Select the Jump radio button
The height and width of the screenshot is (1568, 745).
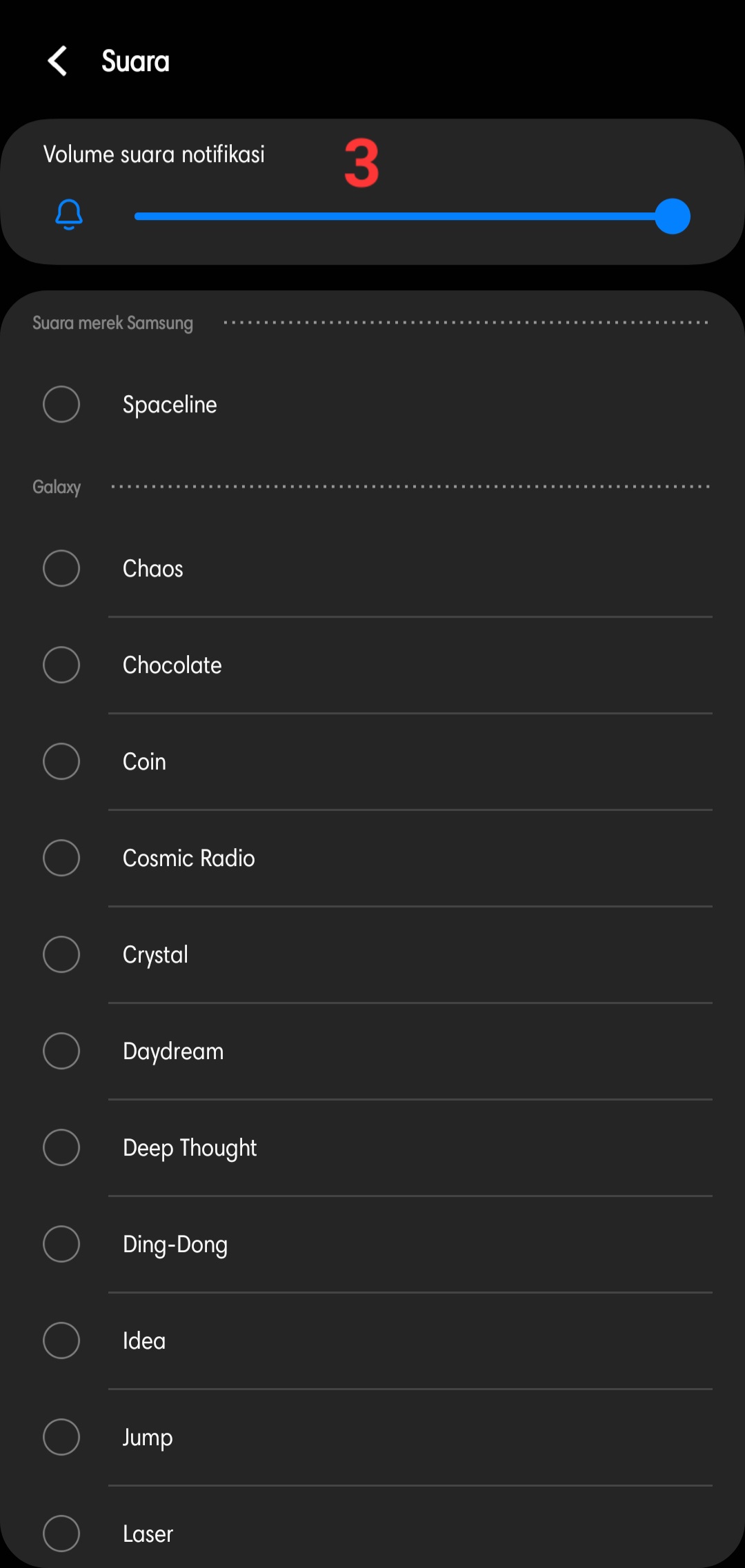[61, 1437]
